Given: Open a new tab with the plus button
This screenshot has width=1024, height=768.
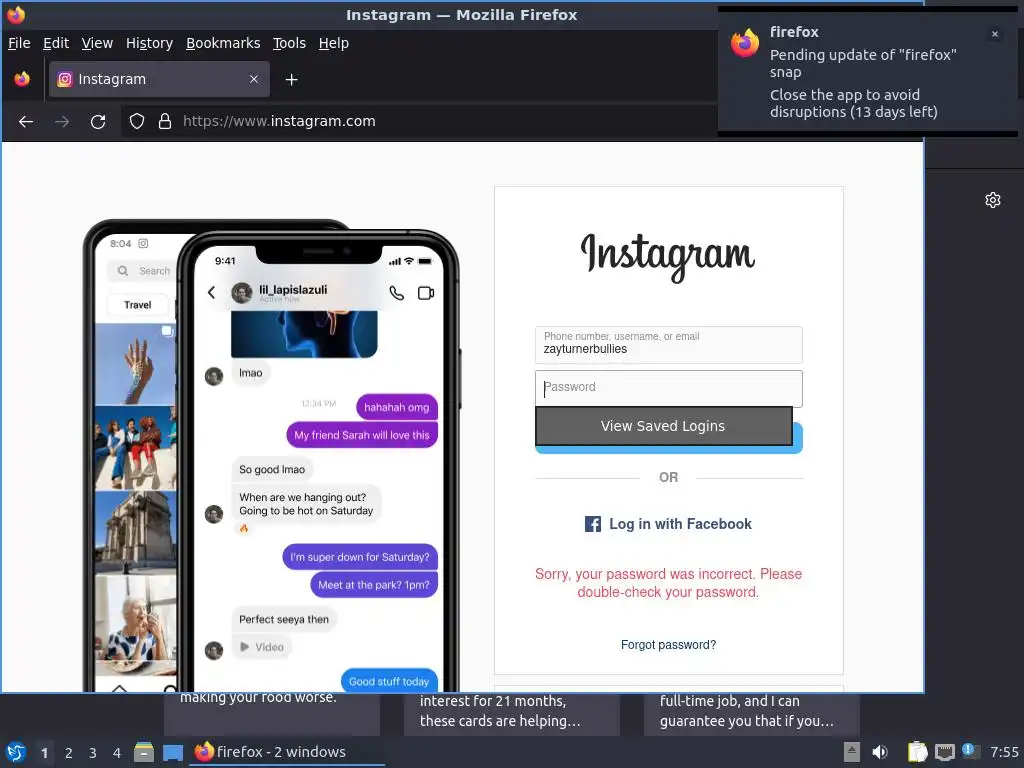Looking at the screenshot, I should (292, 80).
